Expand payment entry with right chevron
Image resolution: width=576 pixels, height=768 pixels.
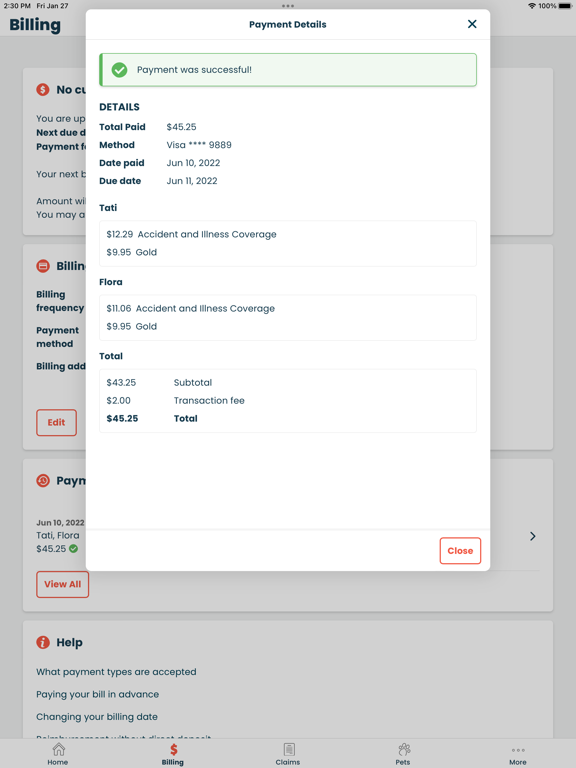[x=533, y=536]
